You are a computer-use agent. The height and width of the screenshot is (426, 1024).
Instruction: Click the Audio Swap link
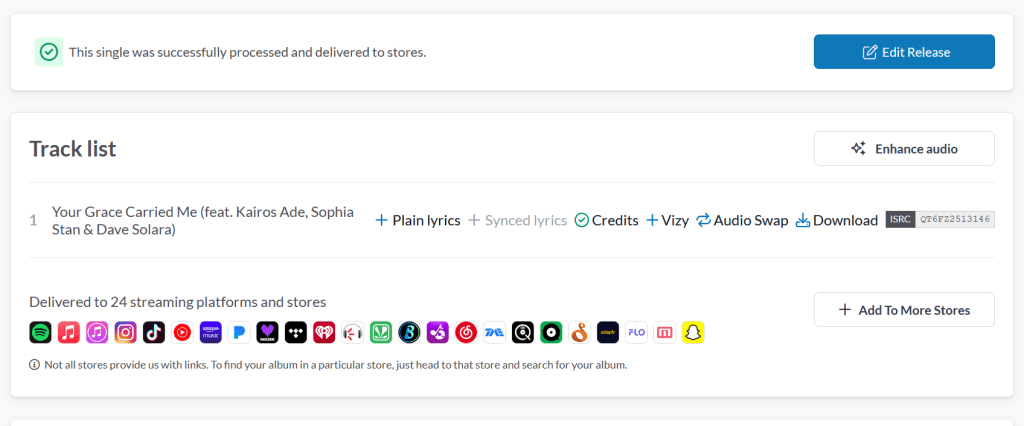[742, 220]
